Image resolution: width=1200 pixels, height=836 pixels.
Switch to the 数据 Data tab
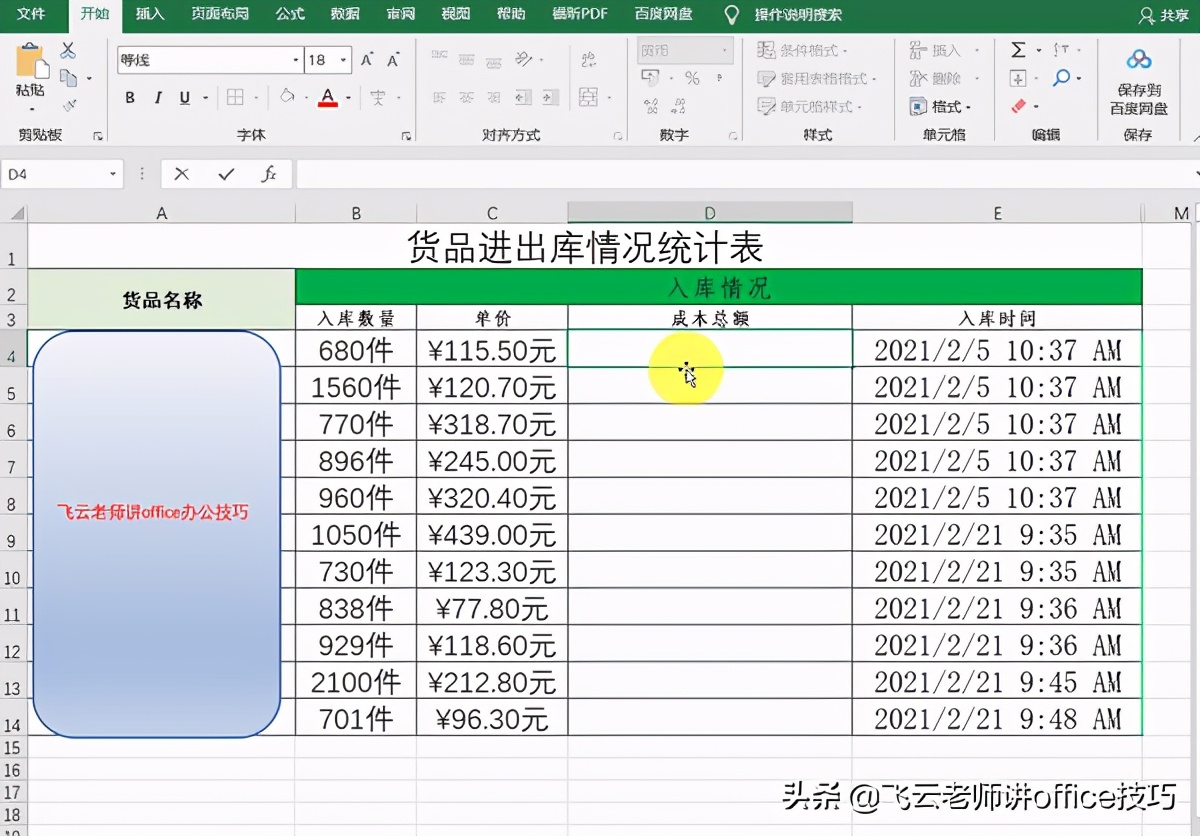(x=345, y=15)
